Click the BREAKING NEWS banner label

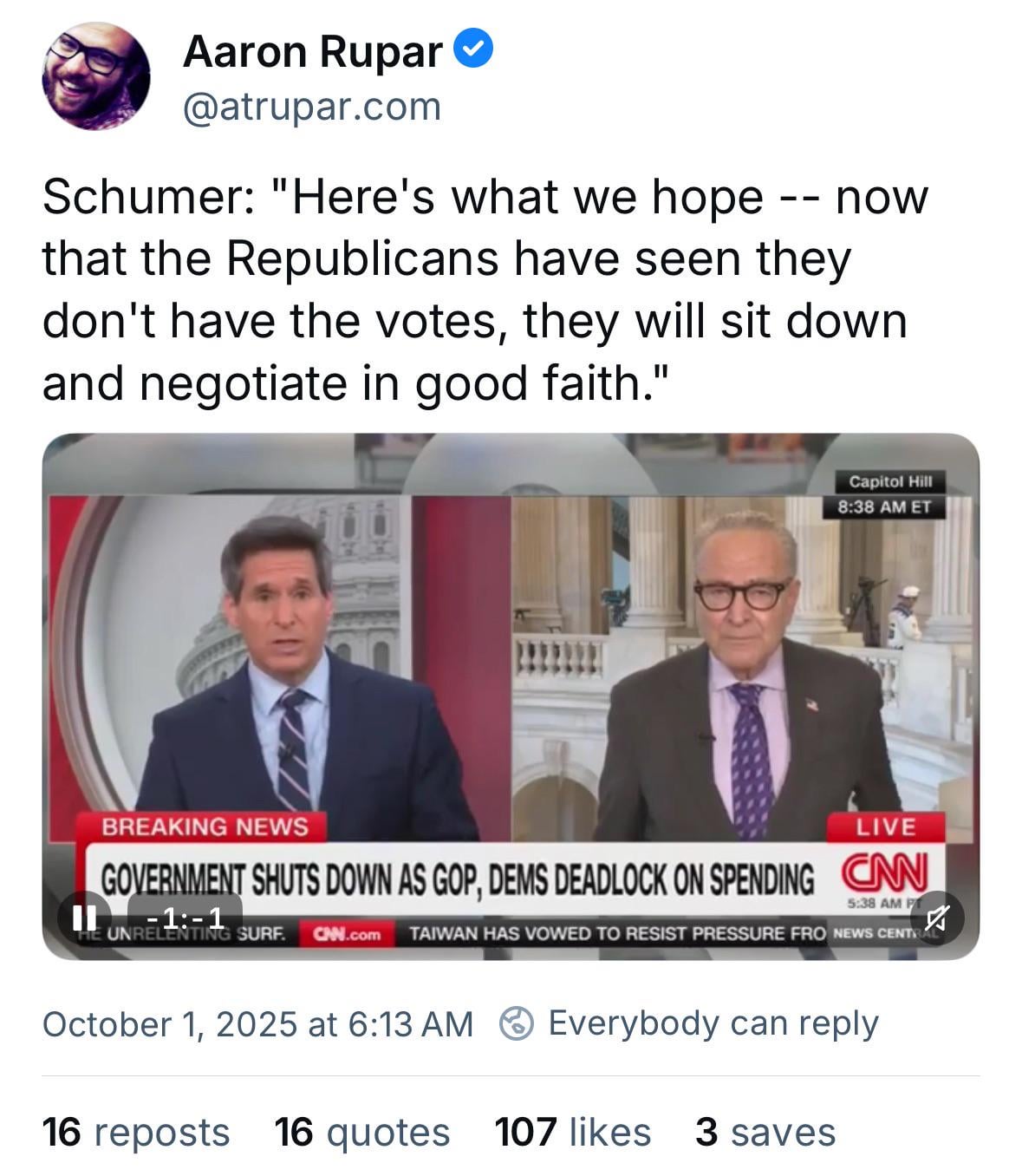click(205, 826)
